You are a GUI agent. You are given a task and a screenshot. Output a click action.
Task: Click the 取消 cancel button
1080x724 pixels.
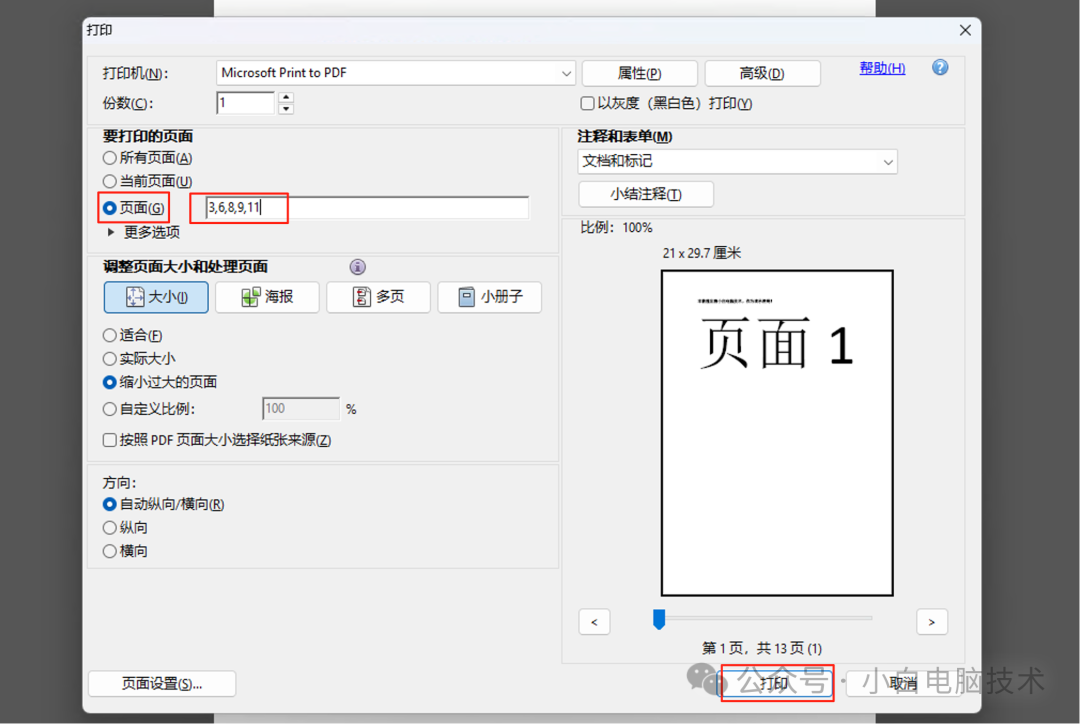(x=903, y=683)
